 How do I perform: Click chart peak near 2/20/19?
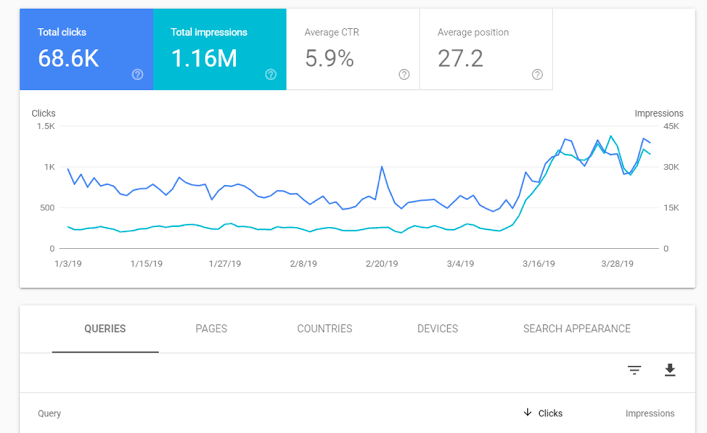click(382, 167)
